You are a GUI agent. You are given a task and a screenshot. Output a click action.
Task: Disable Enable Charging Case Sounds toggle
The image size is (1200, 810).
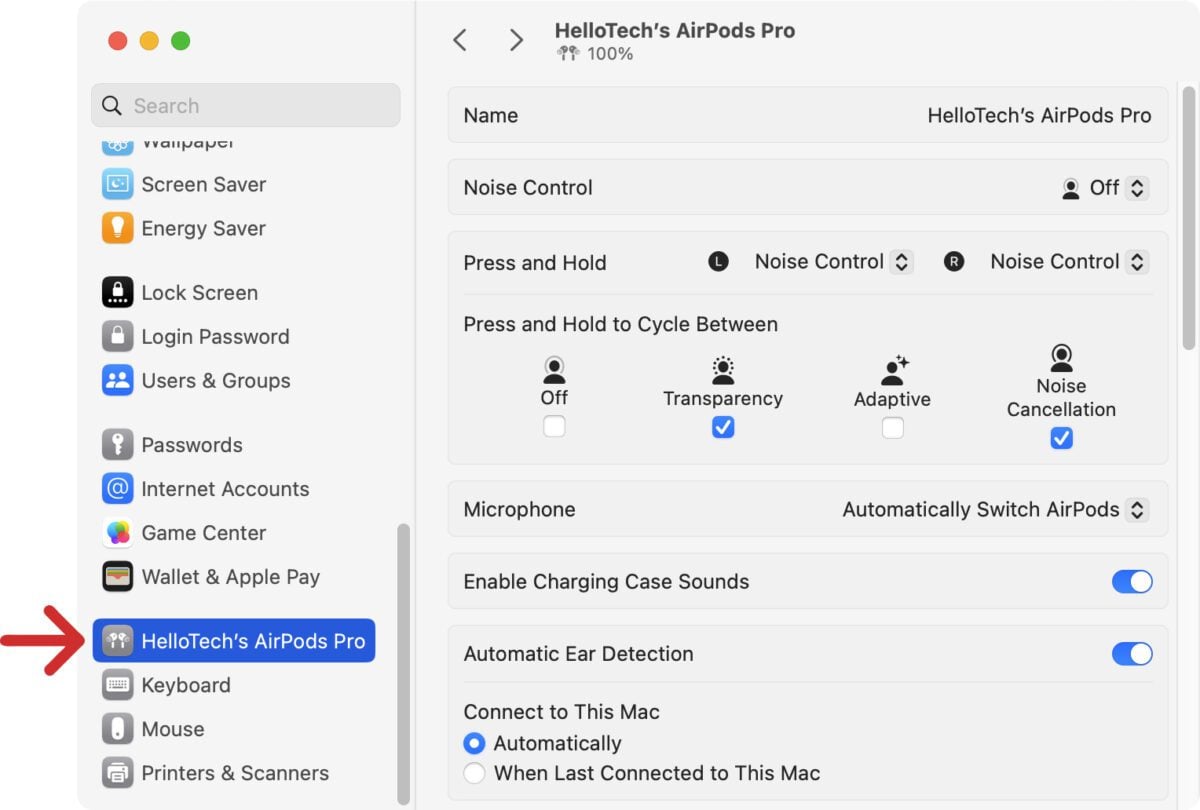1131,581
